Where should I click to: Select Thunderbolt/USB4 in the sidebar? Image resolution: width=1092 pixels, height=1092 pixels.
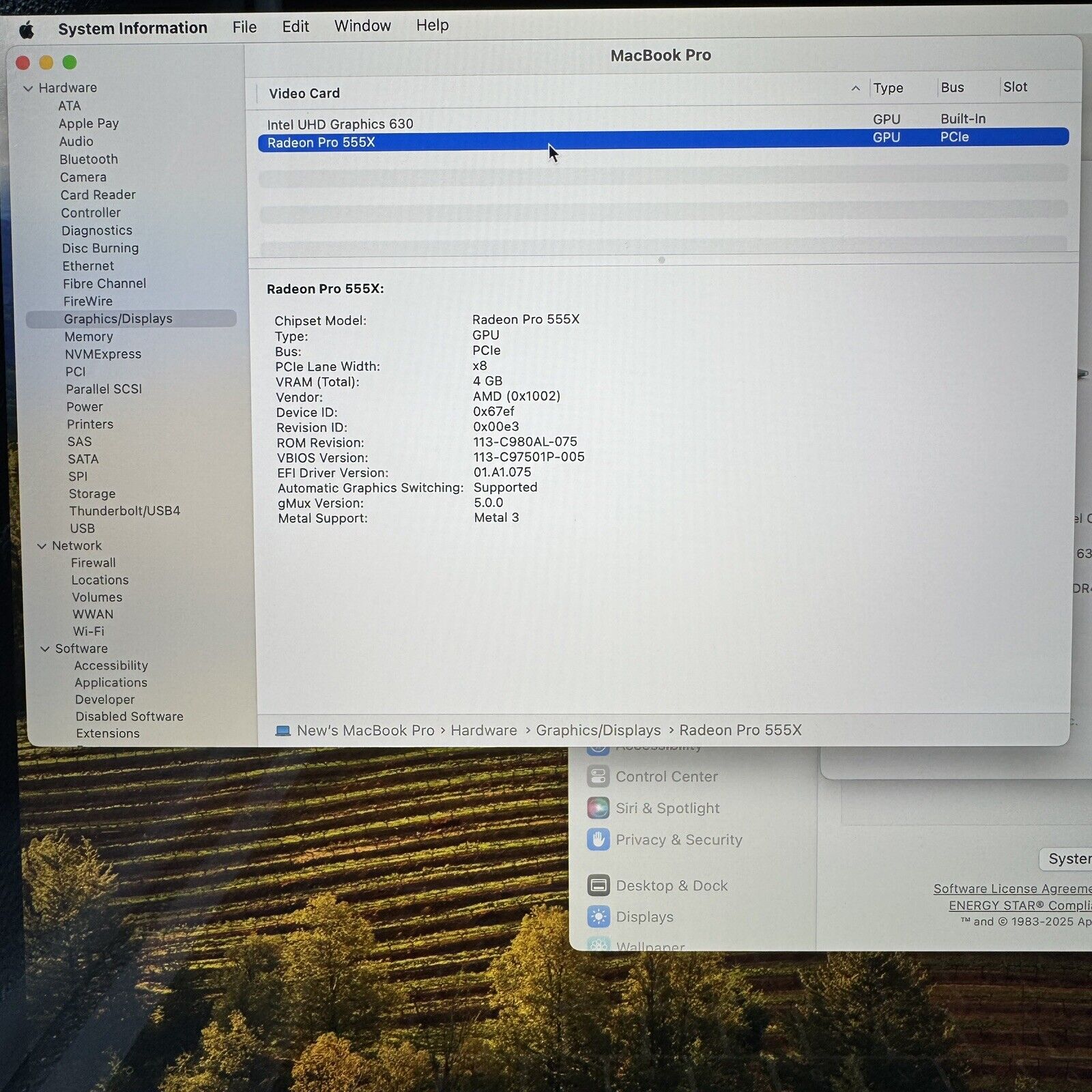[125, 511]
